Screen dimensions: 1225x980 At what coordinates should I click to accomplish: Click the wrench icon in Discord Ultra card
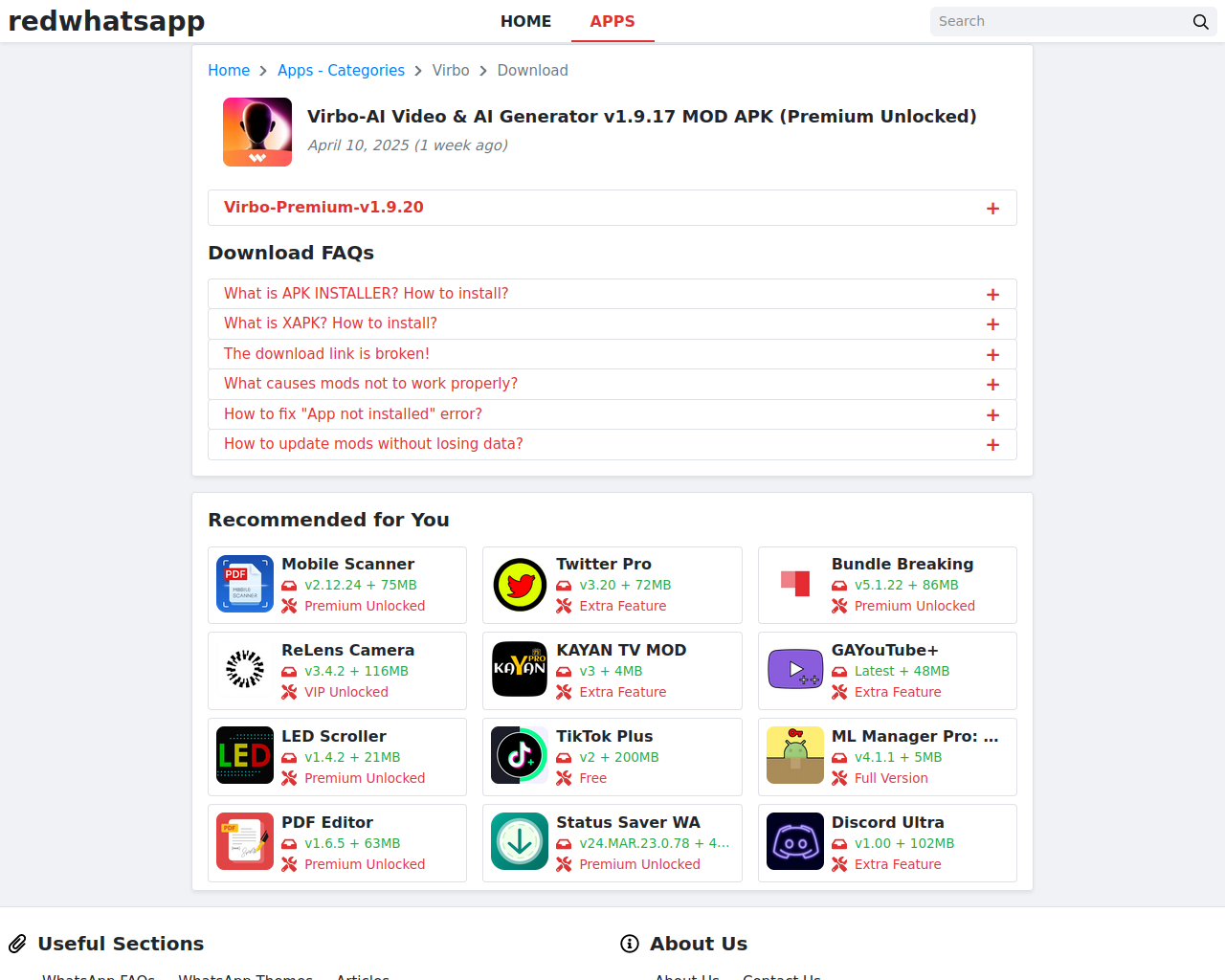(839, 864)
